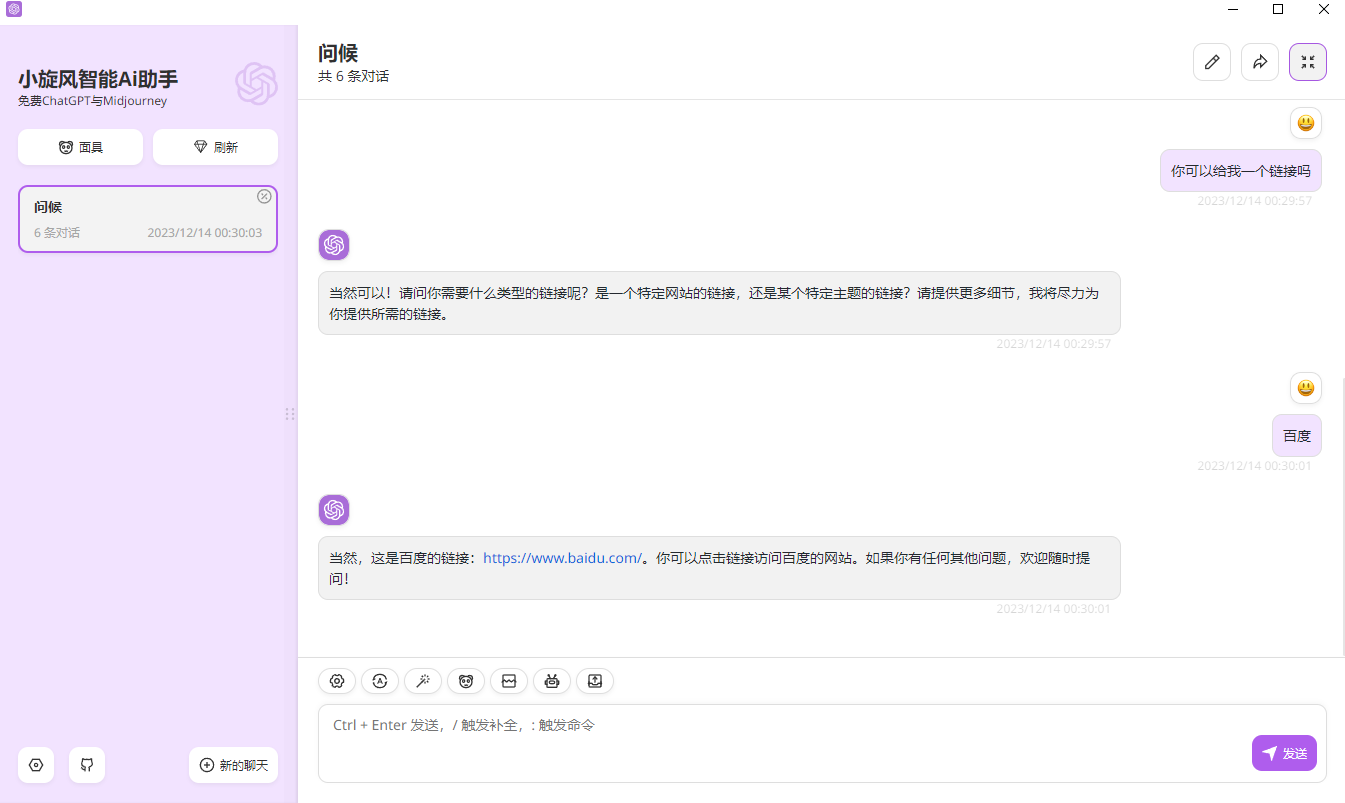This screenshot has width=1345, height=803.
Task: Click the ChatGPT logo avatar beside the assistant reply
Action: pos(333,510)
